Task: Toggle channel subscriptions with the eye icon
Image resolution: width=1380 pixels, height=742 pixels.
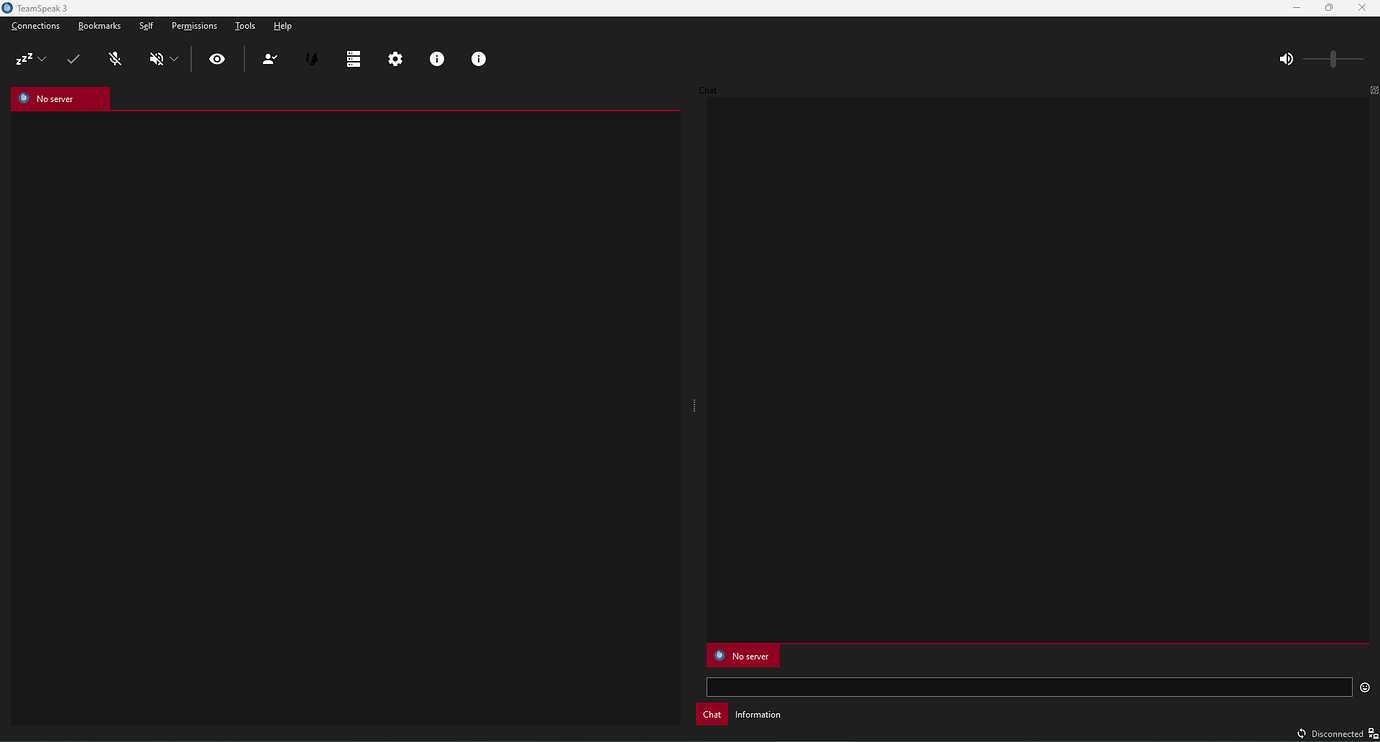Action: tap(217, 58)
